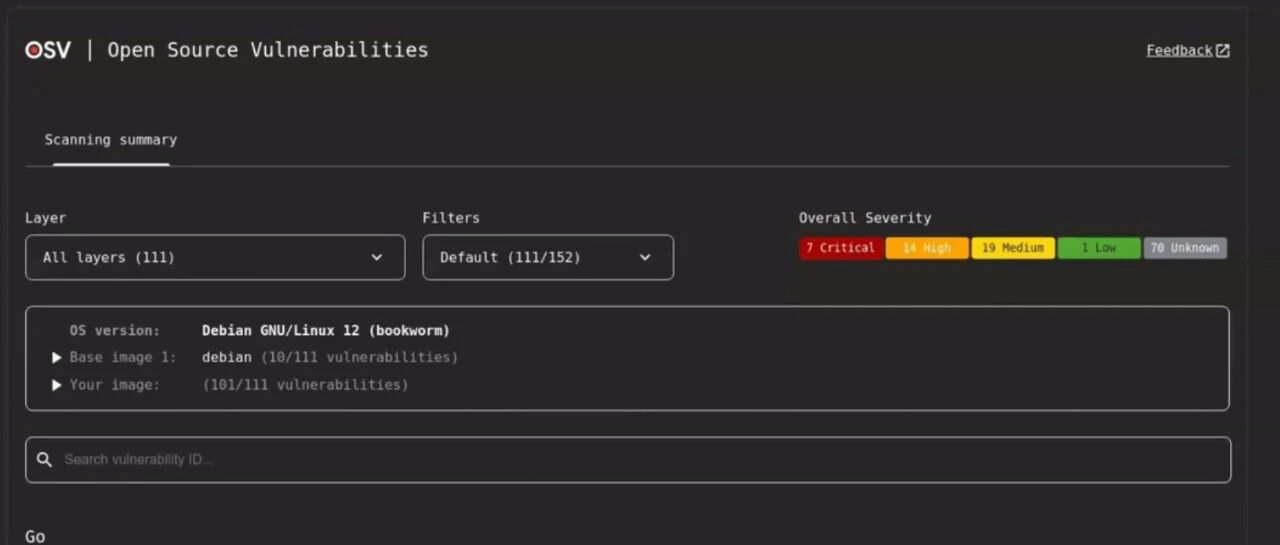
Task: Click the external link icon beside Feedback
Action: click(1222, 51)
